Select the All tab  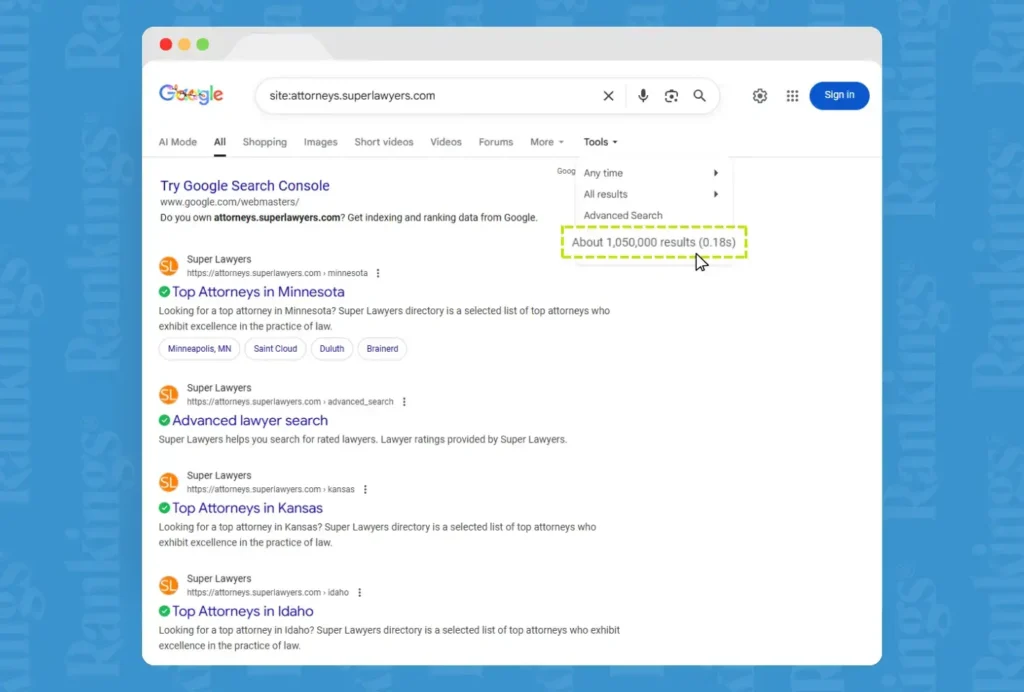click(219, 142)
